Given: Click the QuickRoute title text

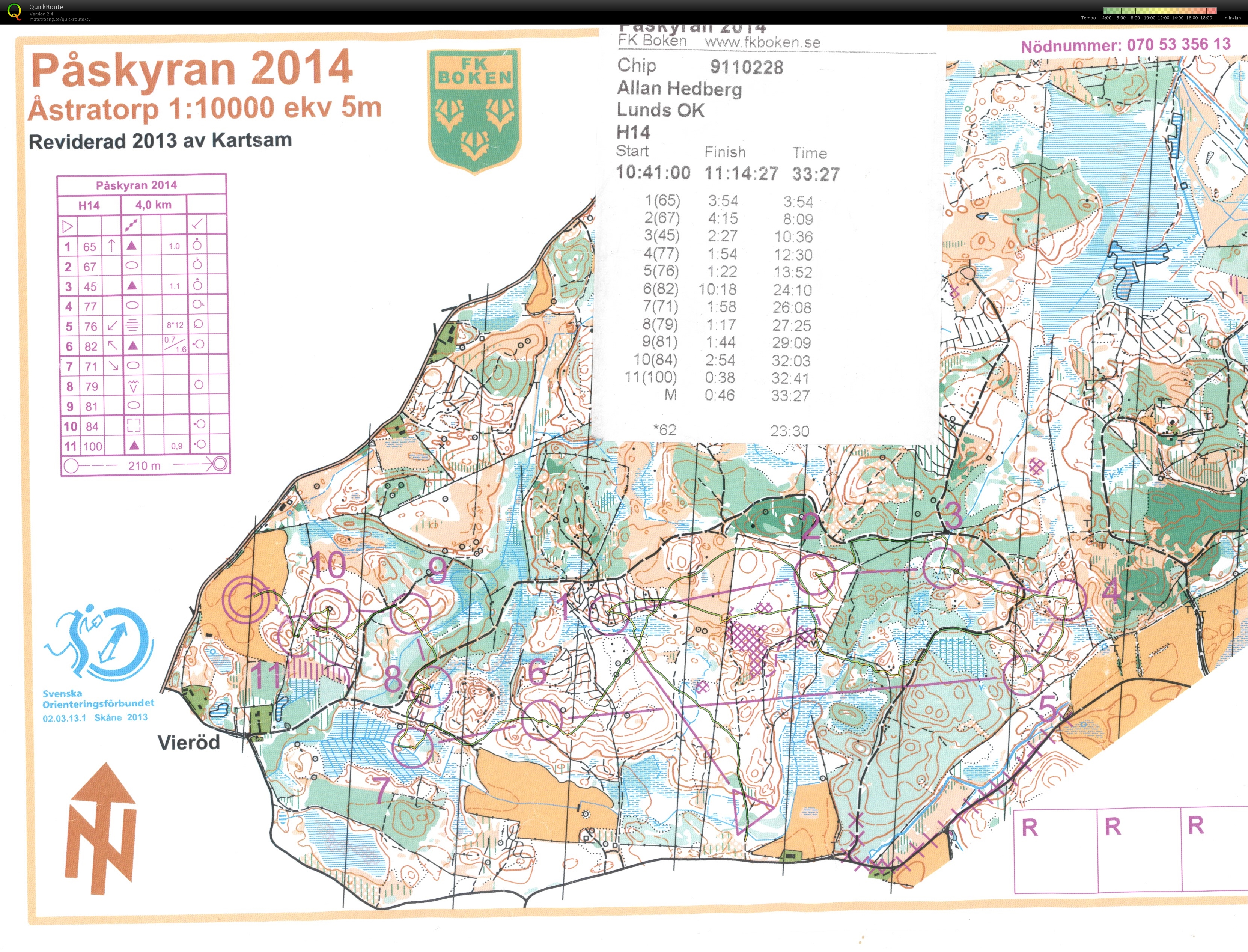Looking at the screenshot, I should (x=46, y=7).
